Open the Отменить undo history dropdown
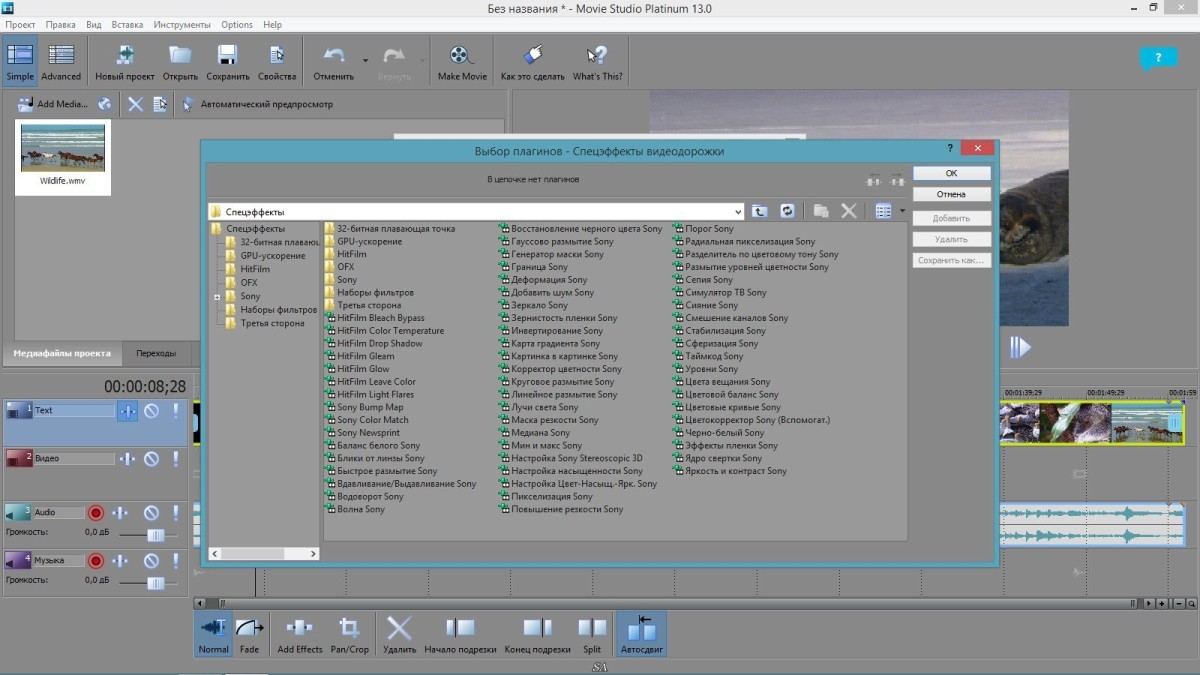The width and height of the screenshot is (1200, 675). (365, 61)
